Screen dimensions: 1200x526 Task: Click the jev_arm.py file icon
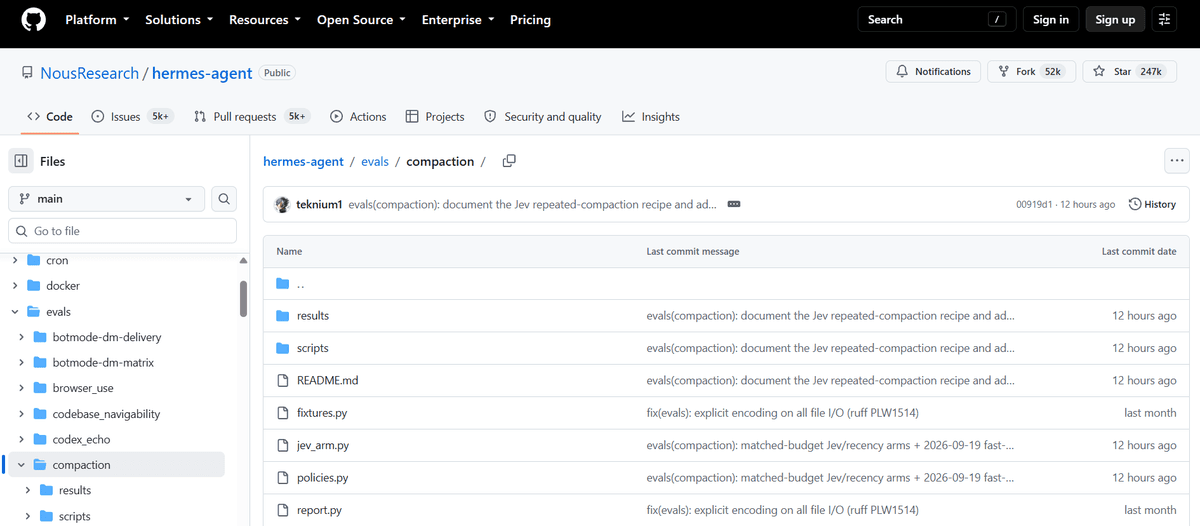pyautogui.click(x=282, y=445)
